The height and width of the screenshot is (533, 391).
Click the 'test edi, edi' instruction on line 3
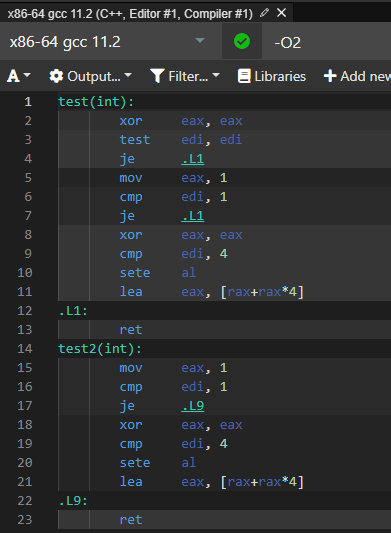tap(181, 140)
